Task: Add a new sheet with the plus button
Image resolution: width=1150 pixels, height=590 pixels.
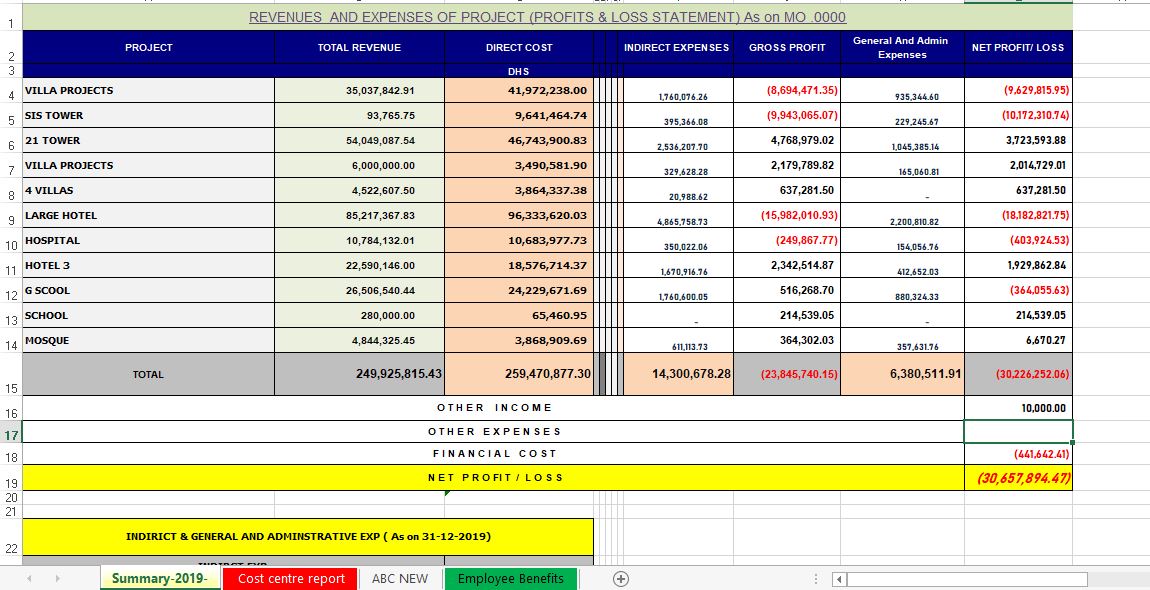Action: click(x=620, y=579)
